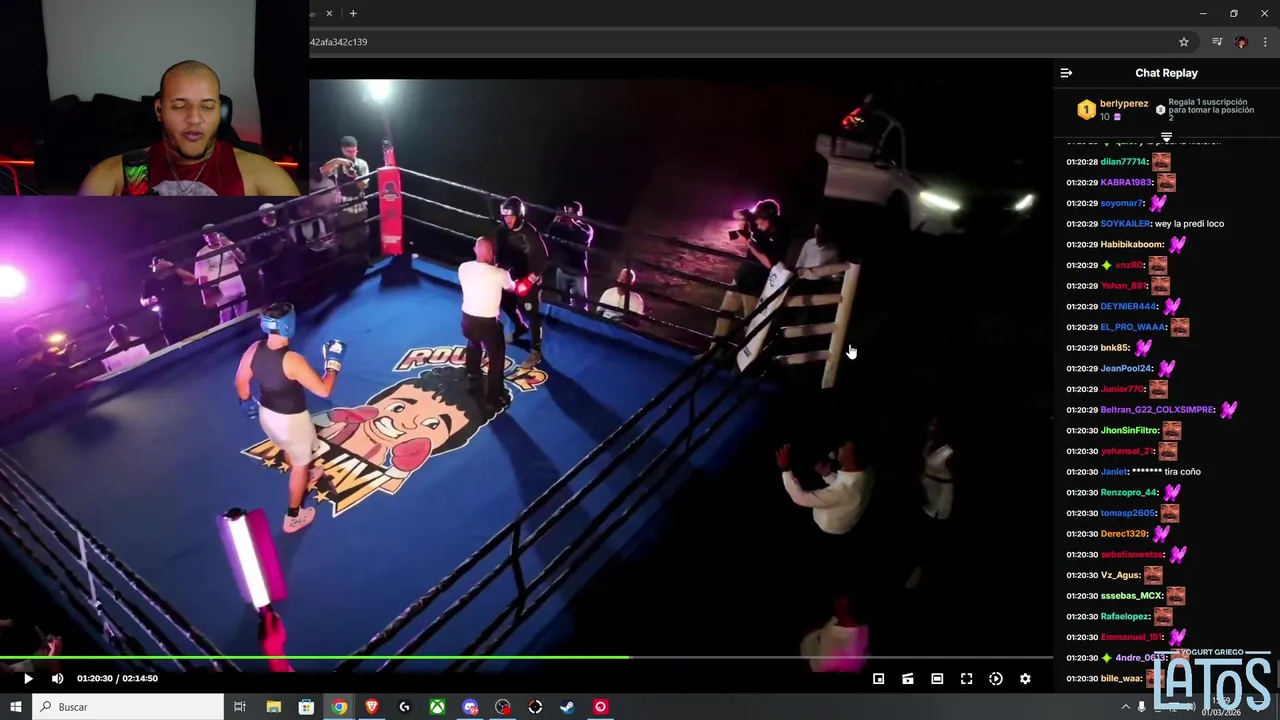Seek on the green video progress bar
Image resolution: width=1280 pixels, height=720 pixels.
click(x=526, y=657)
